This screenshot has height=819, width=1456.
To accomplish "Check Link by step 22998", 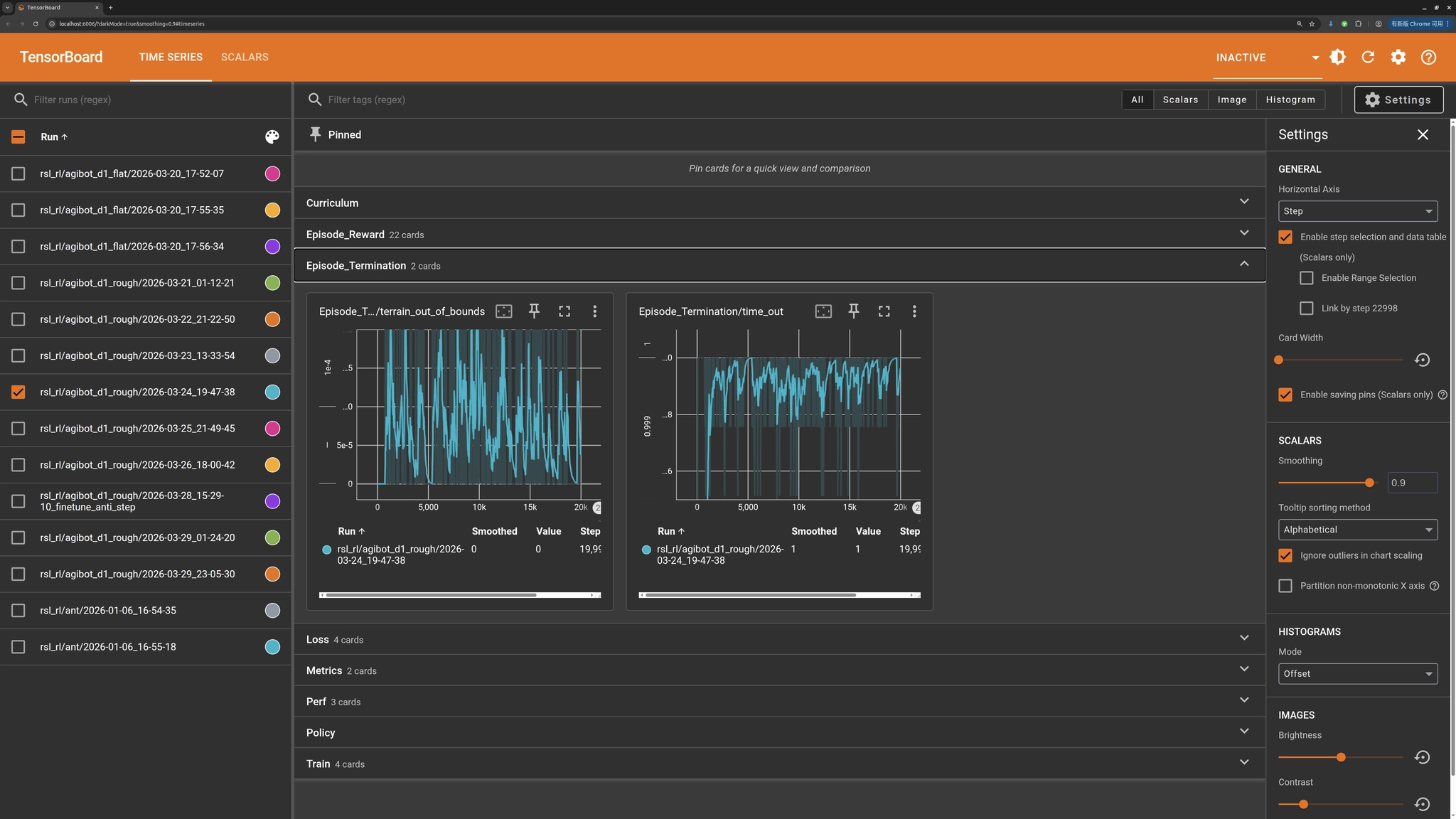I will point(1307,308).
